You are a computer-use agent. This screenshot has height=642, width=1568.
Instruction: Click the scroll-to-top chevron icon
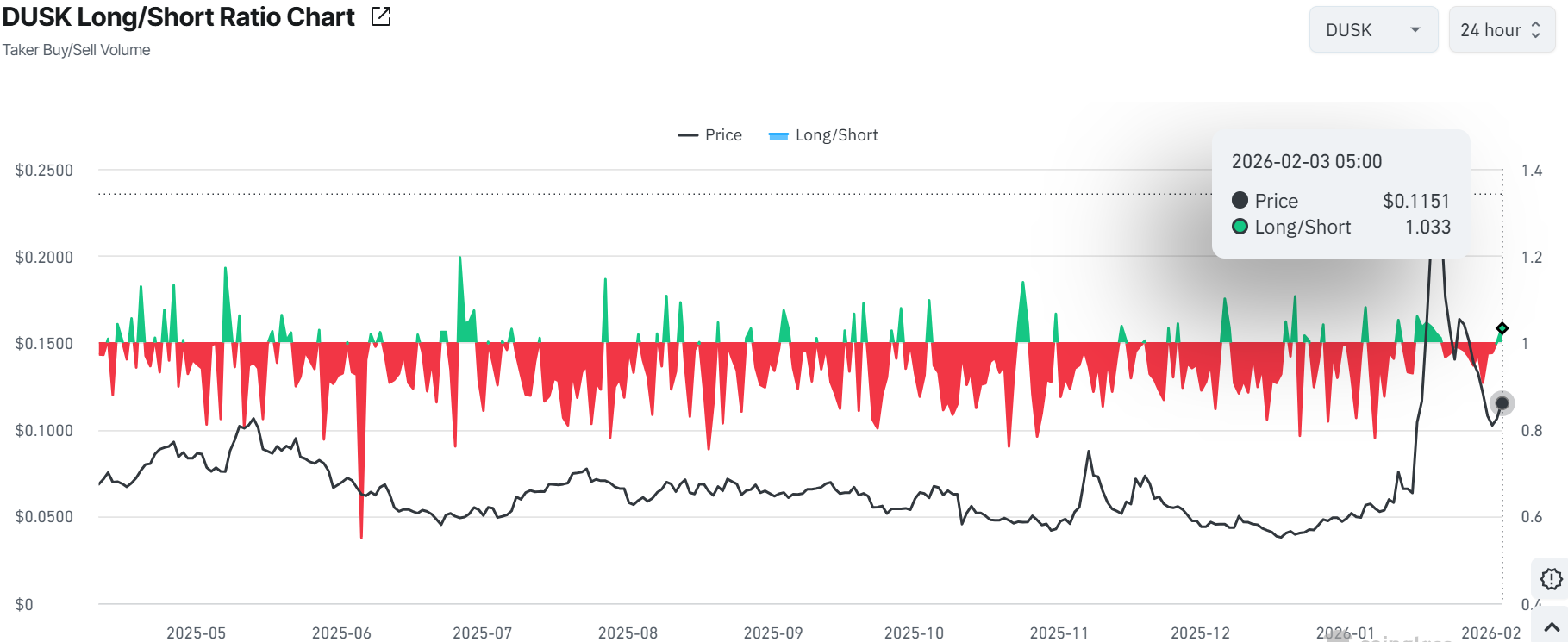tap(1552, 627)
